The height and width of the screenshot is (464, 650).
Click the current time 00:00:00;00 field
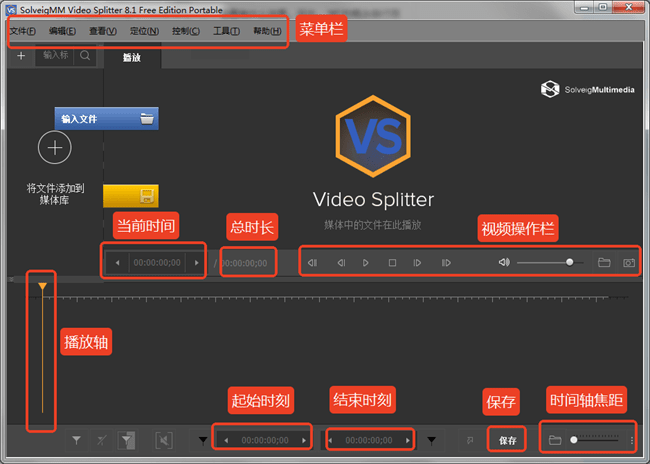(157, 263)
